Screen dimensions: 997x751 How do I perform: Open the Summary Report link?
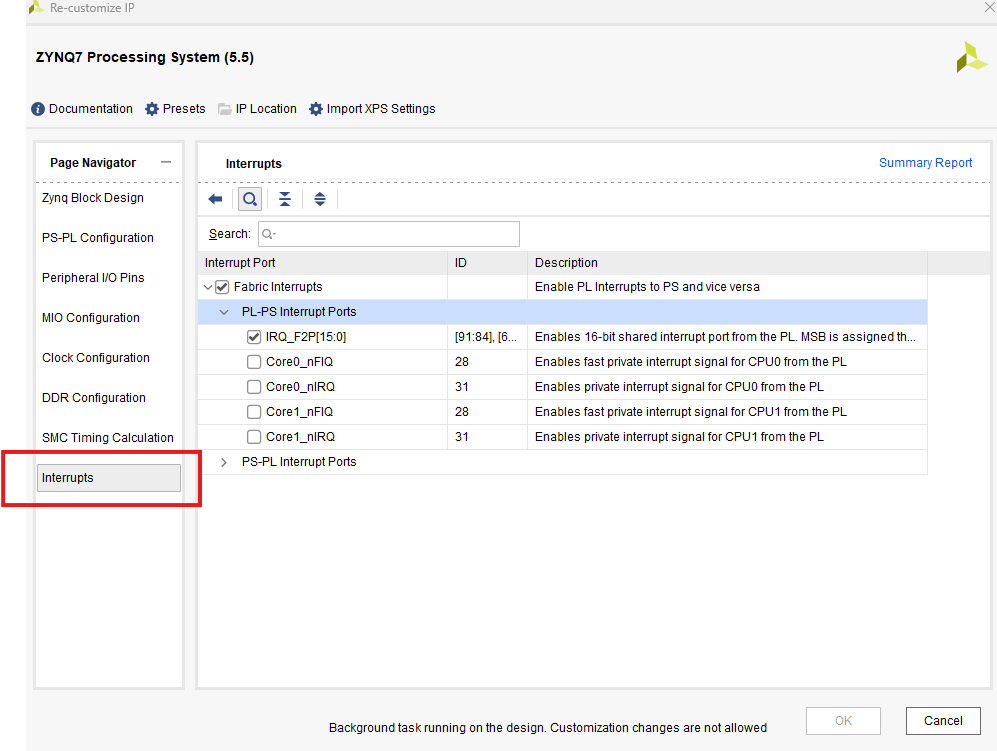pyautogui.click(x=925, y=163)
